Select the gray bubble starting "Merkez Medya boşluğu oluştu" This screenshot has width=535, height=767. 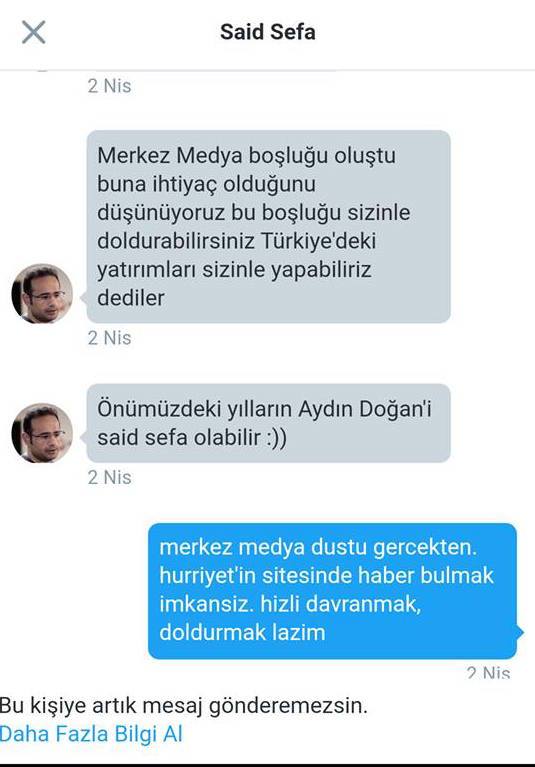[x=268, y=226]
